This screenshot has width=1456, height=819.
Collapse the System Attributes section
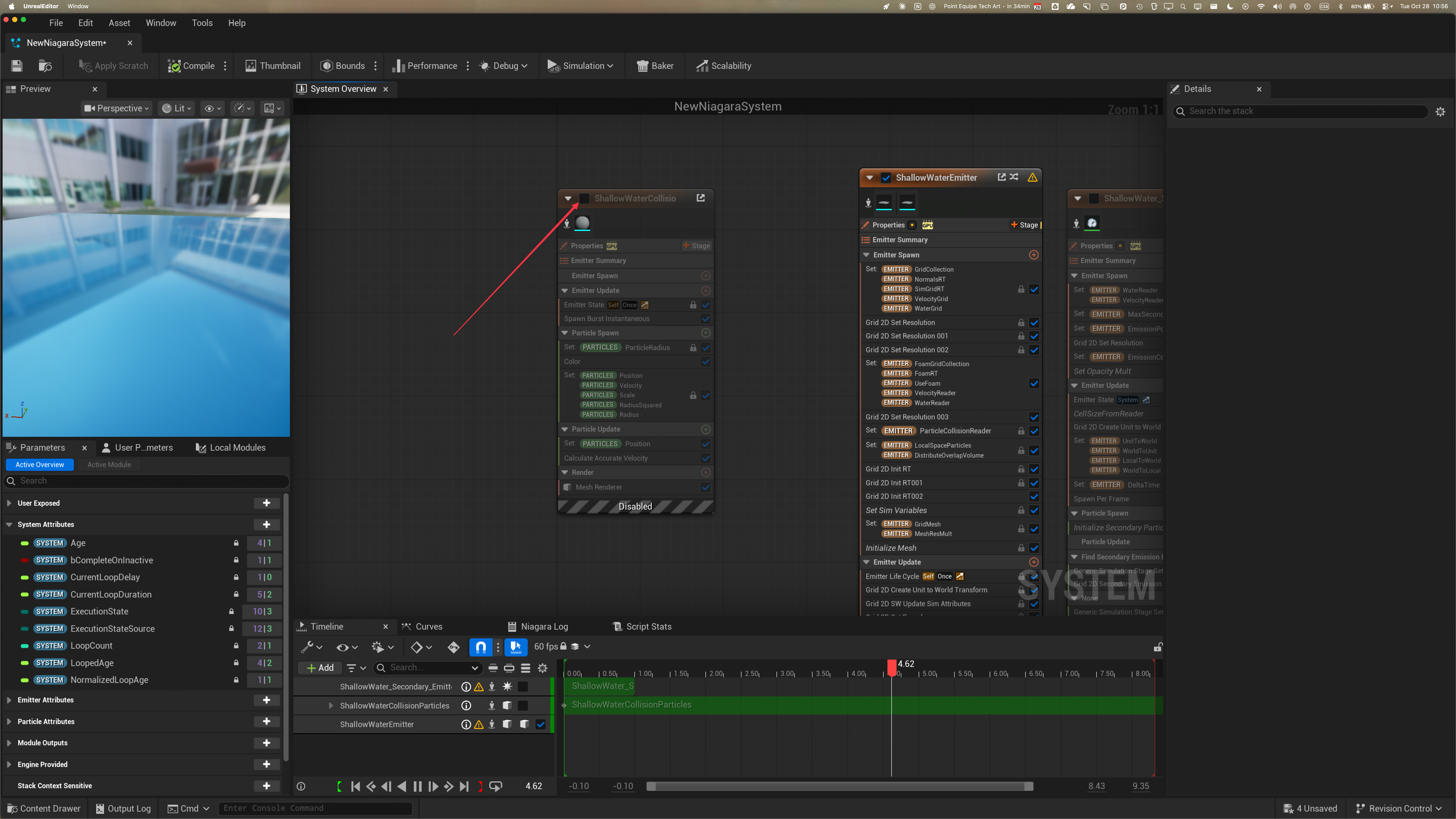(9, 525)
